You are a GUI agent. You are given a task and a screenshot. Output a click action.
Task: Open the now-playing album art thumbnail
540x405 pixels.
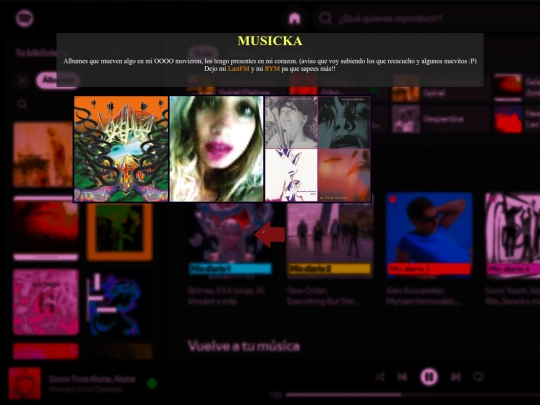click(x=24, y=383)
